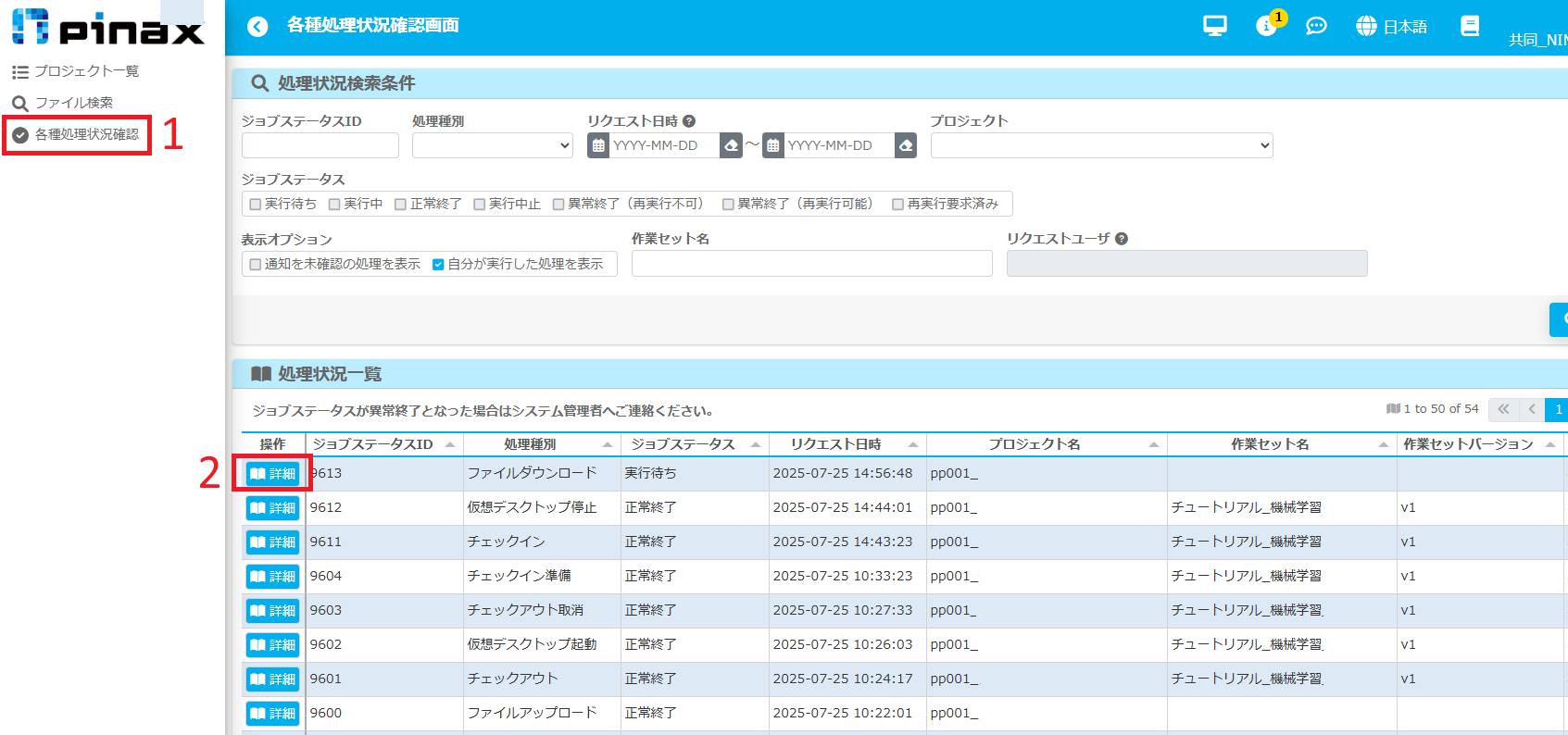This screenshot has width=1568, height=735.
Task: Open the information notifications icon with badge
Action: 1265,26
